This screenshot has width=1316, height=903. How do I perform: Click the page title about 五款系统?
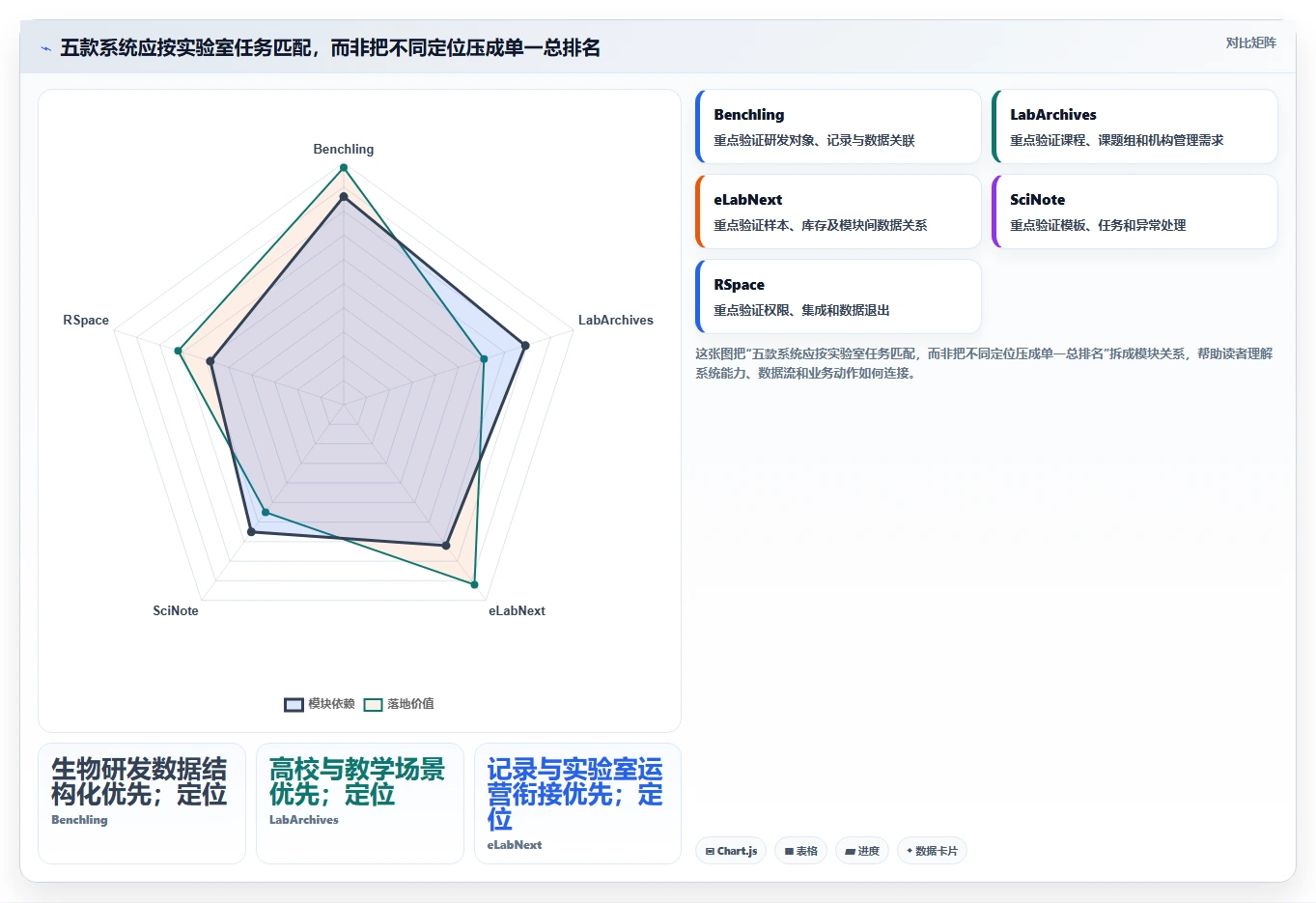coord(330,48)
